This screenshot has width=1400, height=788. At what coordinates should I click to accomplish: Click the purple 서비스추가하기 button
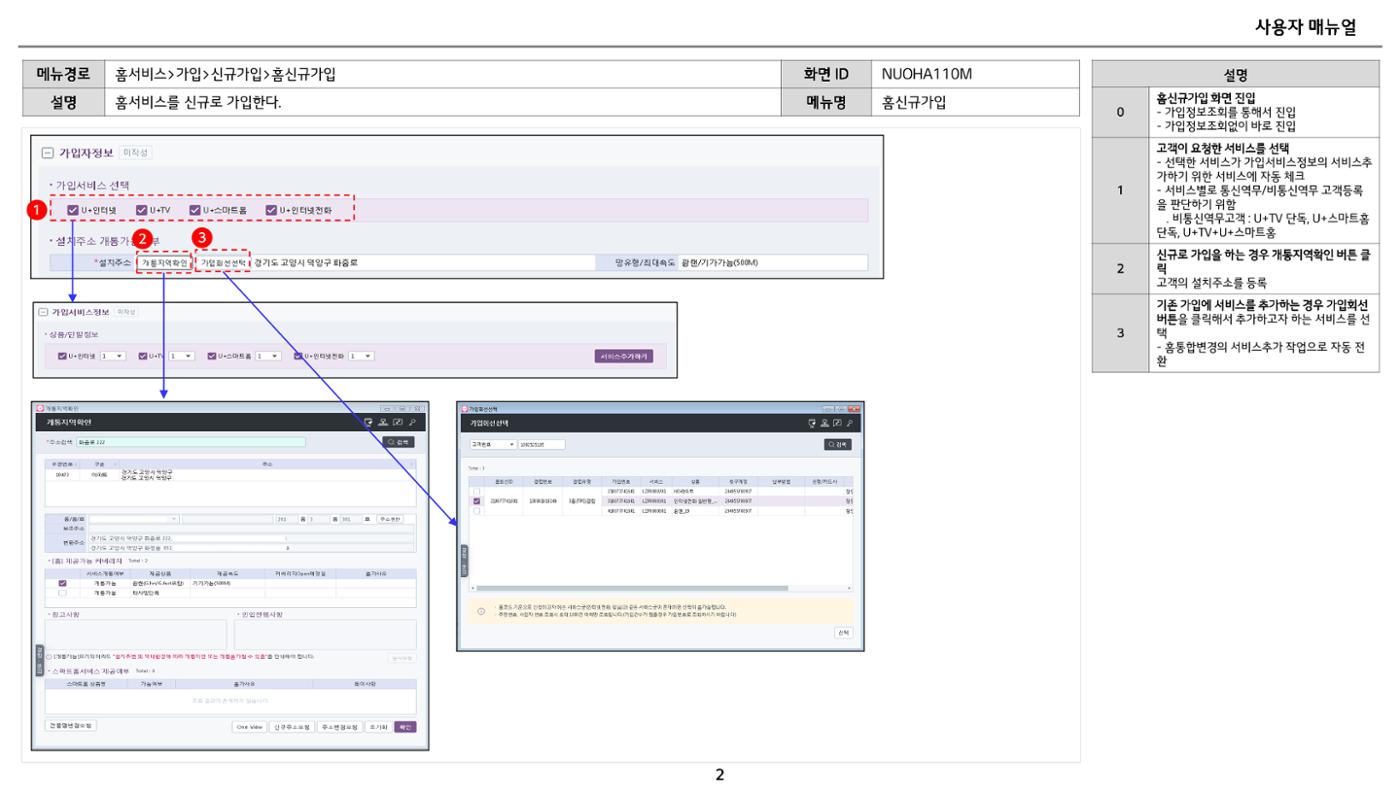624,355
